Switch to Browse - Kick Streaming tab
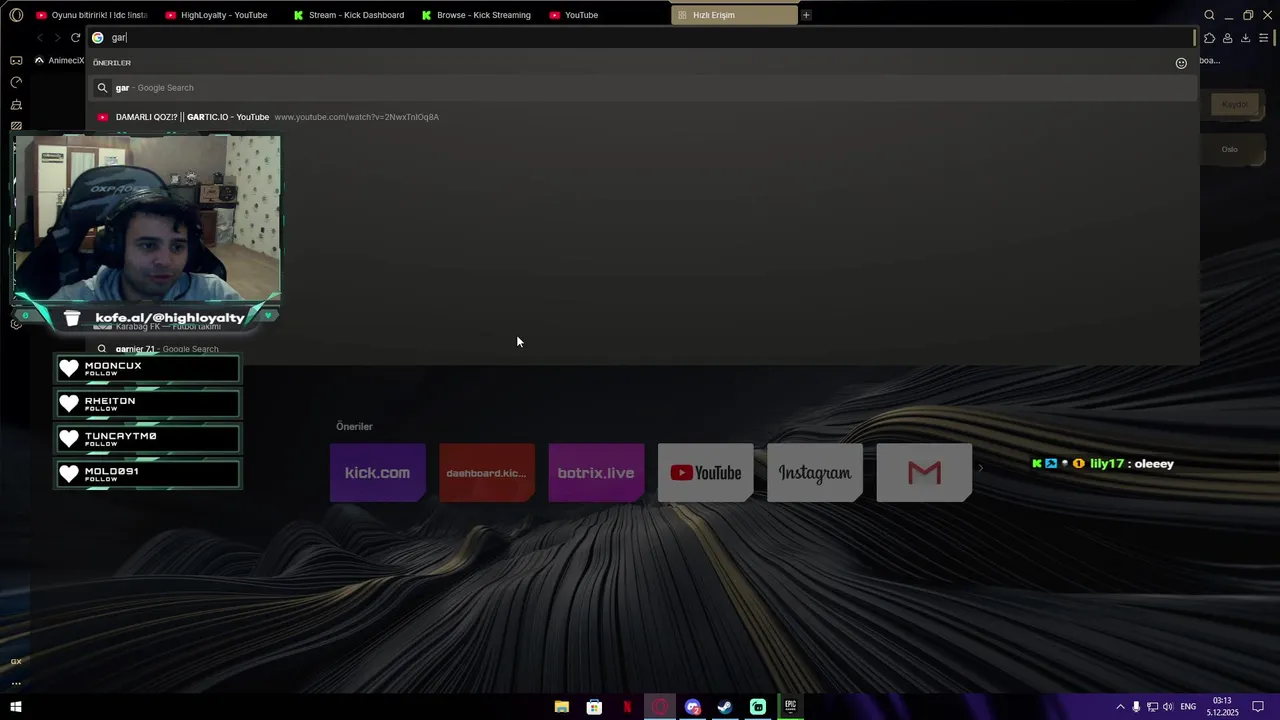Image resolution: width=1280 pixels, height=720 pixels. [x=477, y=15]
